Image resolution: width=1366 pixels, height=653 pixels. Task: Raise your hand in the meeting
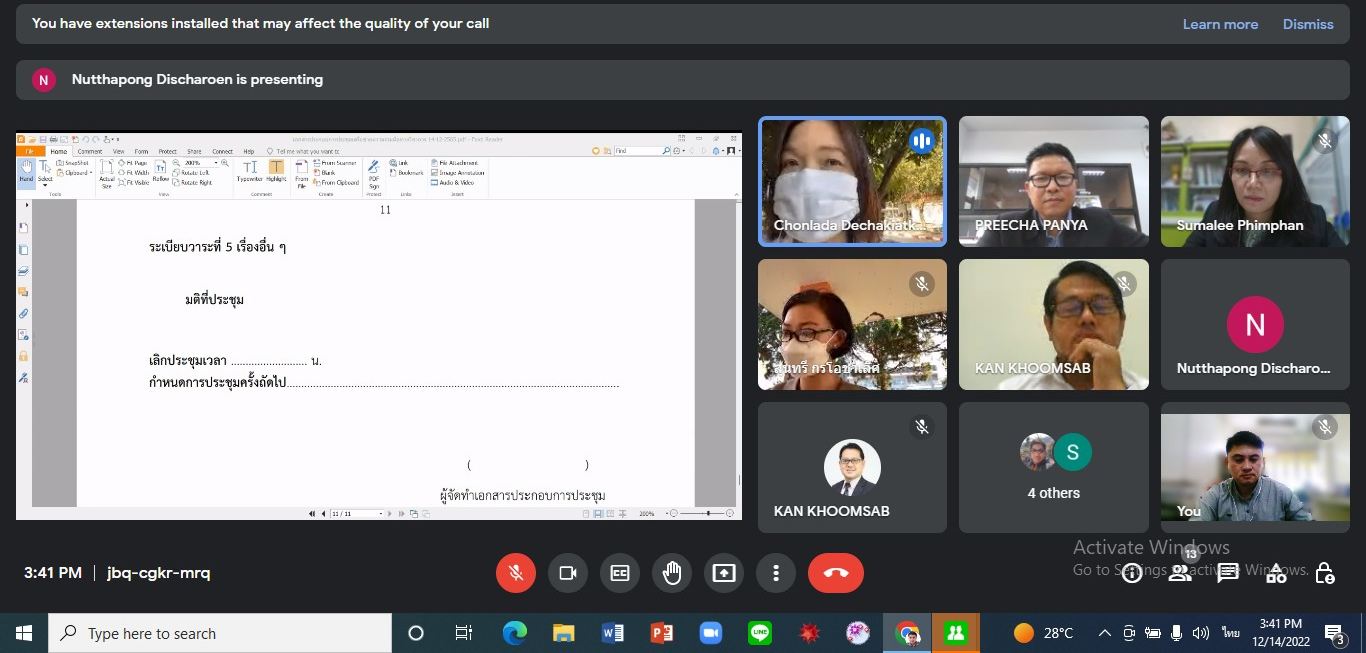672,573
